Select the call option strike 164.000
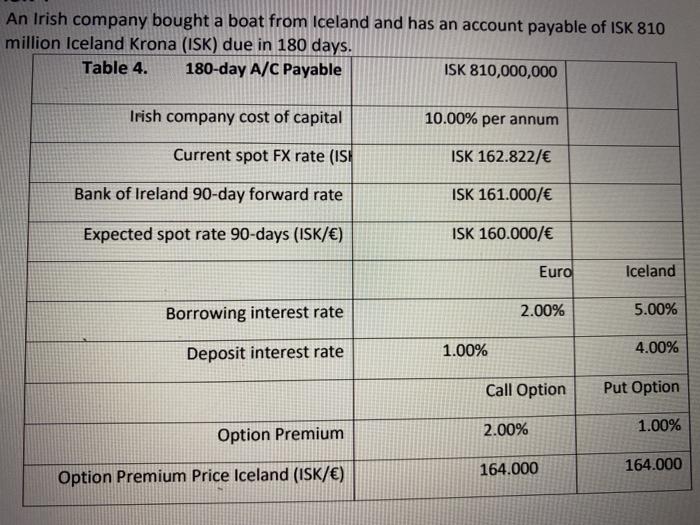Image resolution: width=700 pixels, height=525 pixels. point(509,469)
